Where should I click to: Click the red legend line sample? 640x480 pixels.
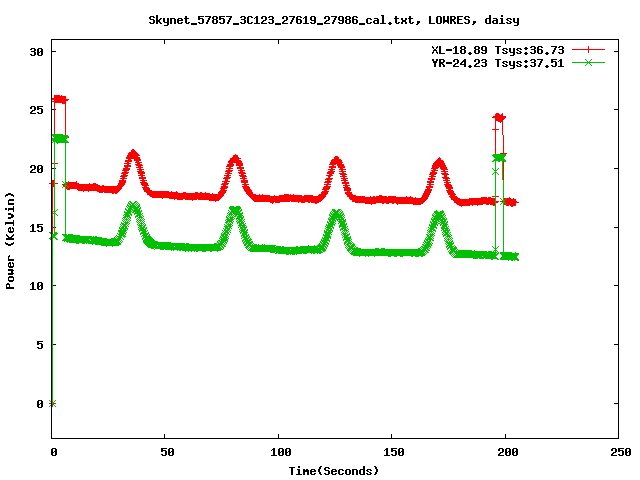pyautogui.click(x=588, y=50)
